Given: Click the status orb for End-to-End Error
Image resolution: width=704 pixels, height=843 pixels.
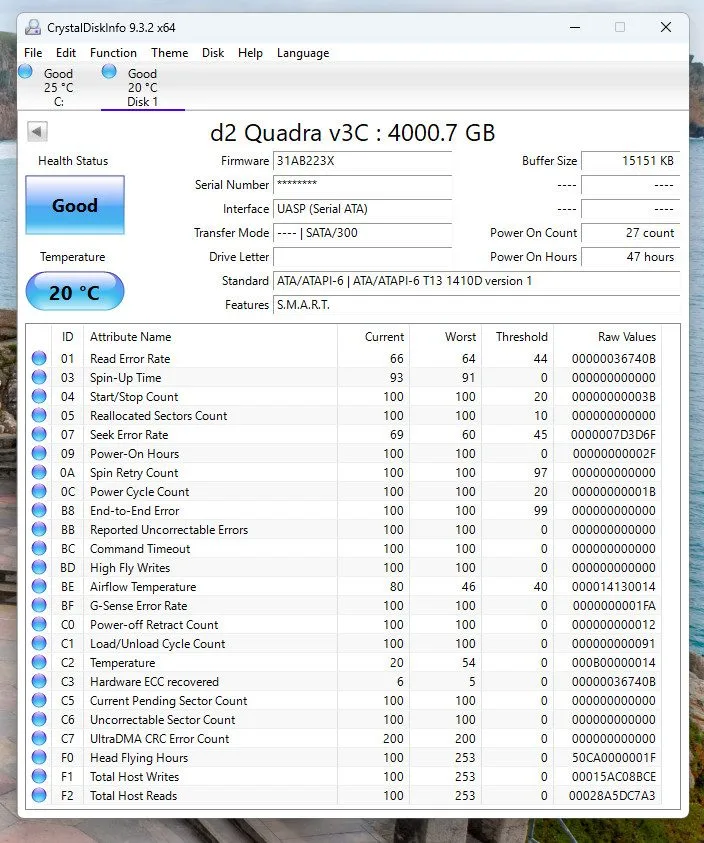Looking at the screenshot, I should tap(39, 510).
